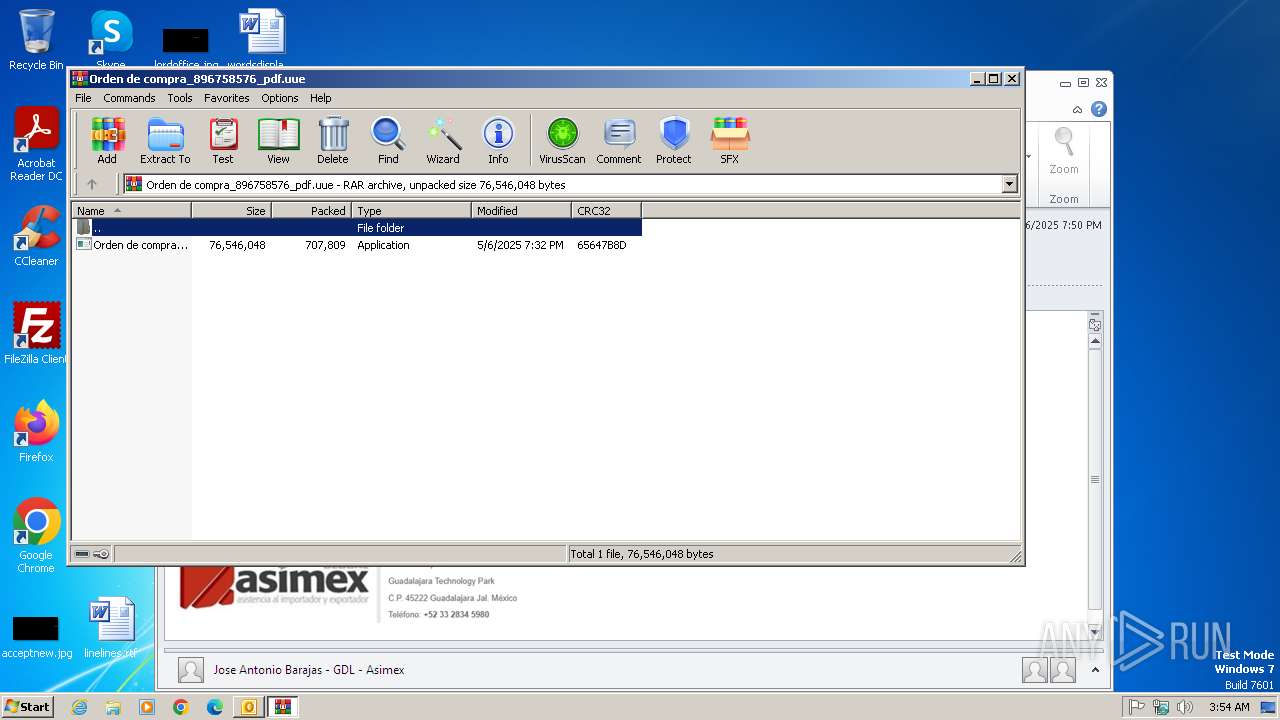Viewport: 1280px width, 720px height.
Task: Select the linelines.rtf desktop file
Action: pyautogui.click(x=110, y=628)
